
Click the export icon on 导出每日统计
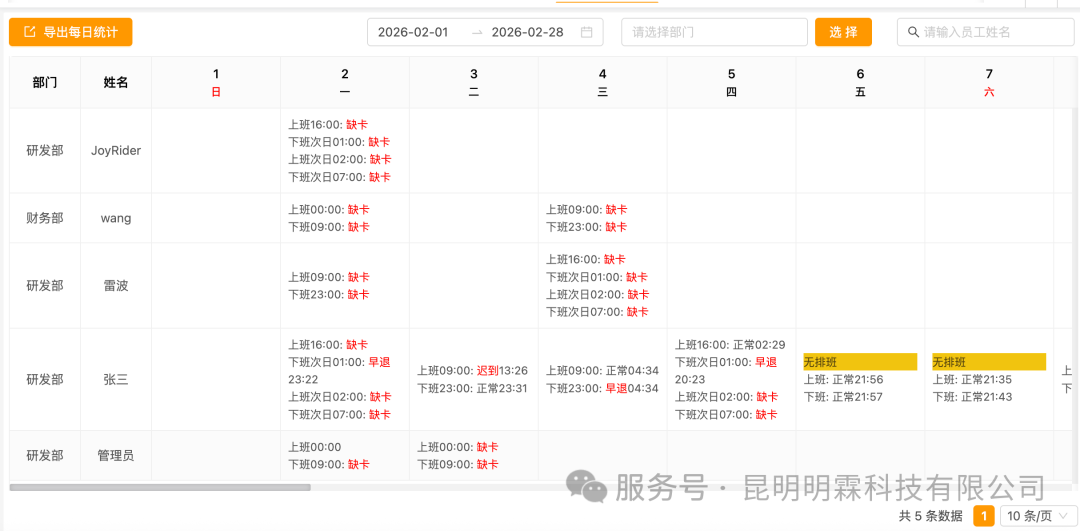click(29, 32)
